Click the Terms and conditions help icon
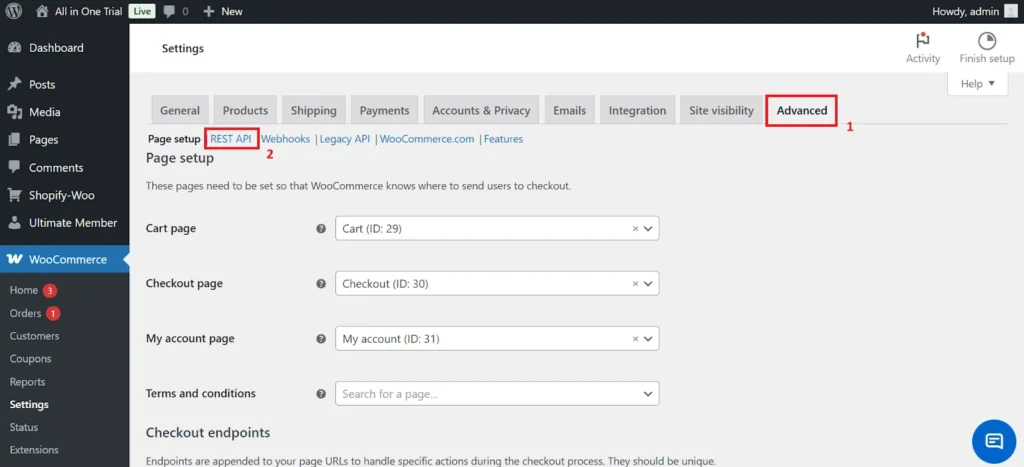 pos(321,394)
